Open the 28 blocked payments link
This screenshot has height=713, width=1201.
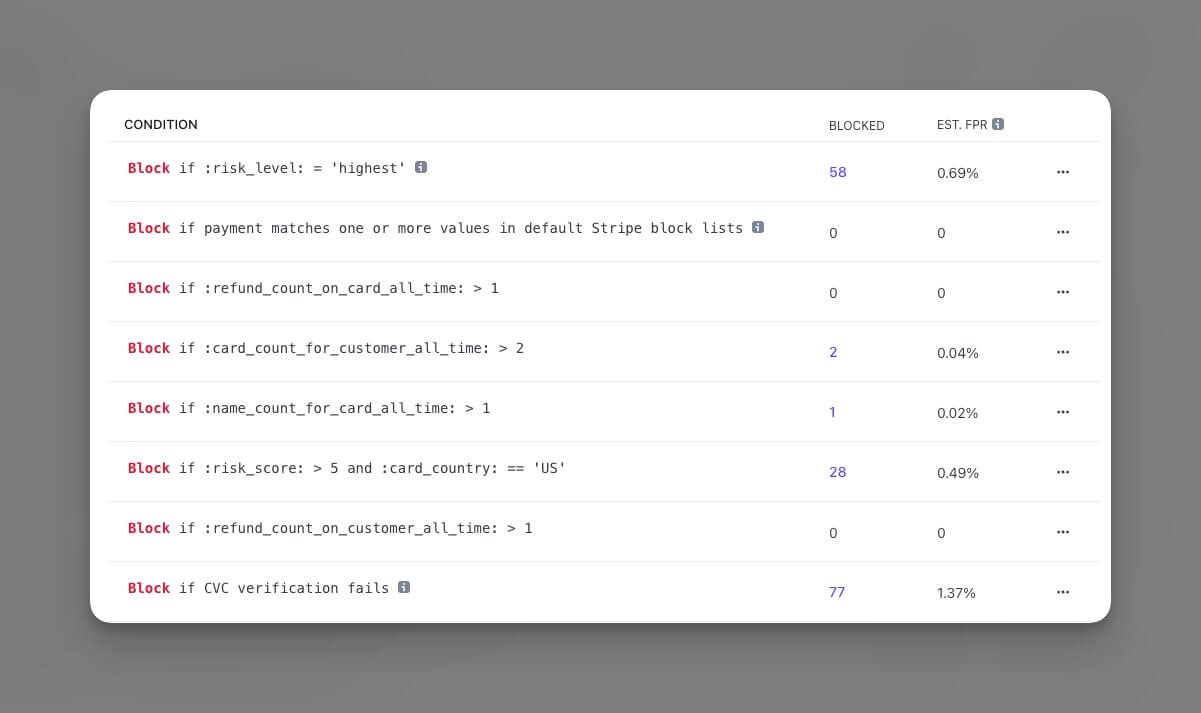click(837, 472)
